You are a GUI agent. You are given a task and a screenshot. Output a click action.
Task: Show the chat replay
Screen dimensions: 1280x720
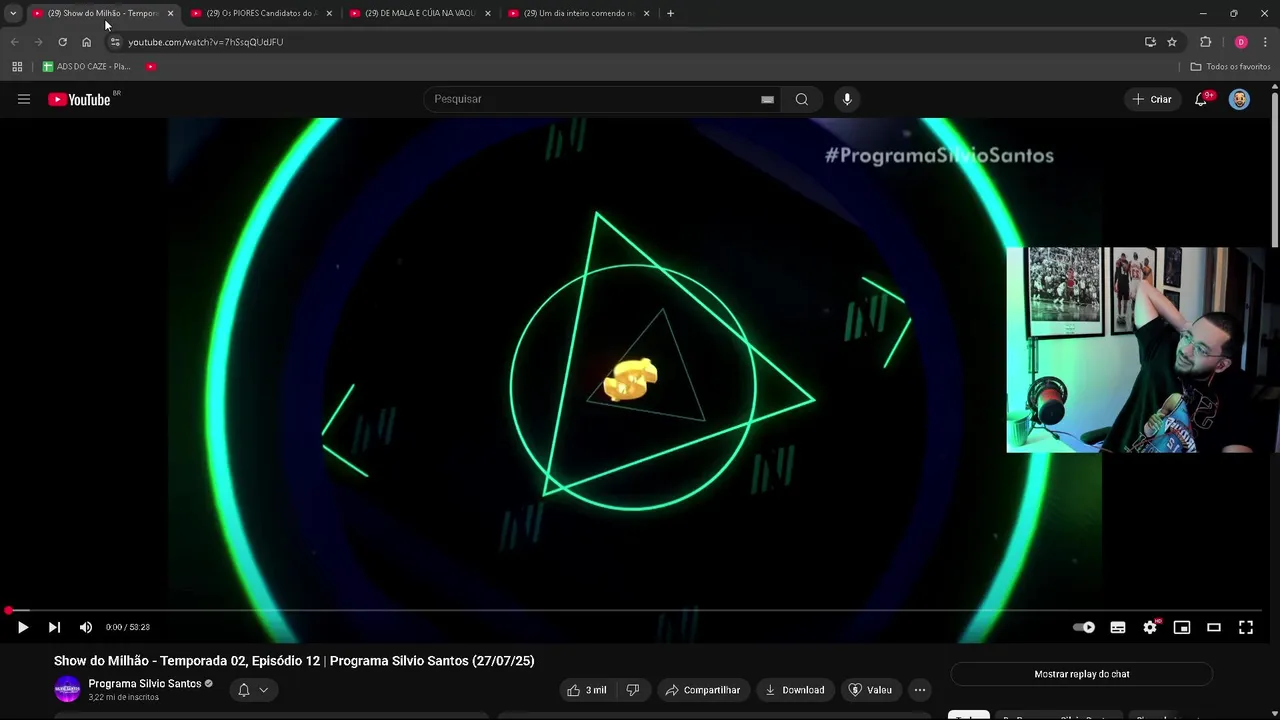coord(1082,674)
